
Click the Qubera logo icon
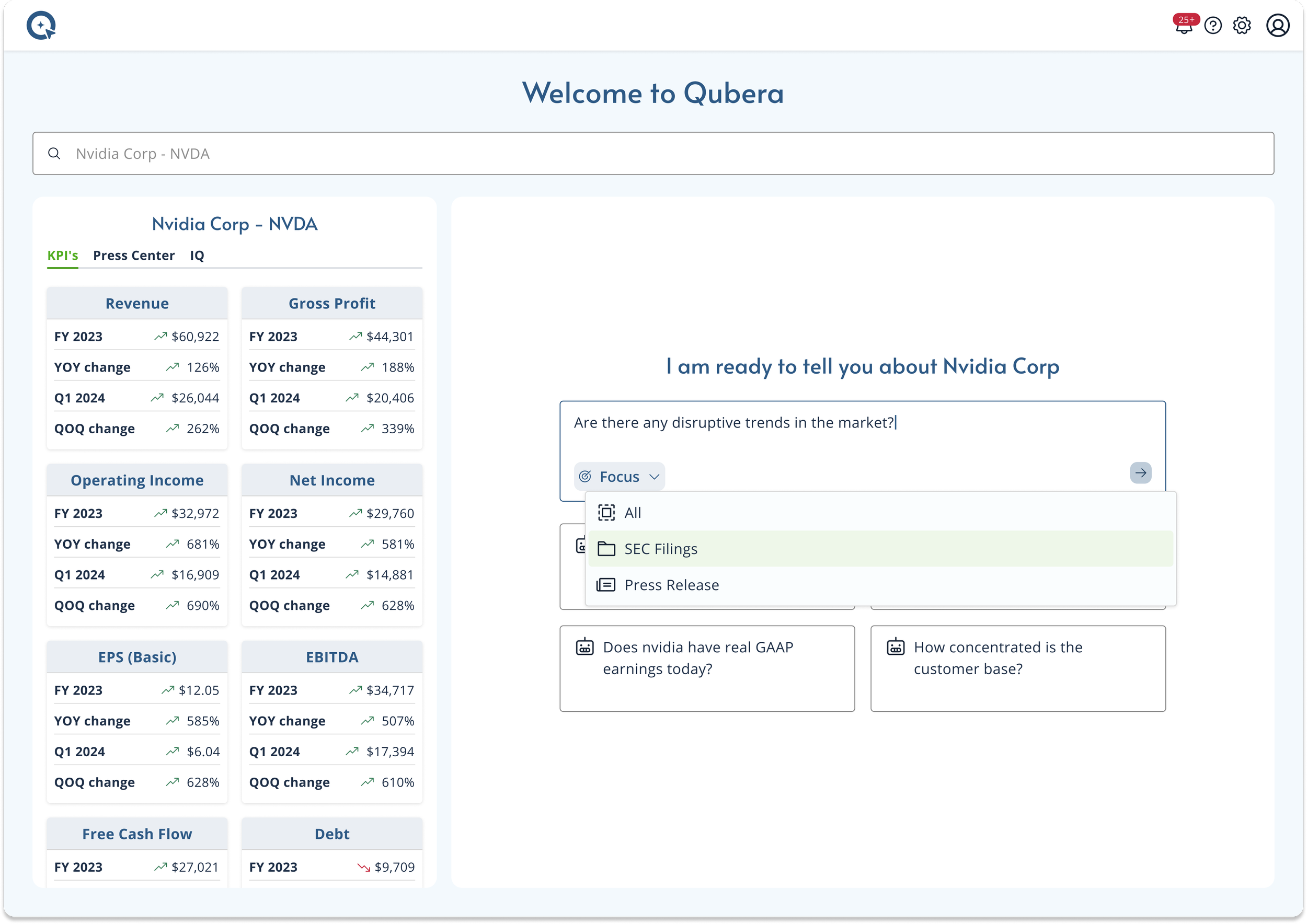tap(41, 26)
